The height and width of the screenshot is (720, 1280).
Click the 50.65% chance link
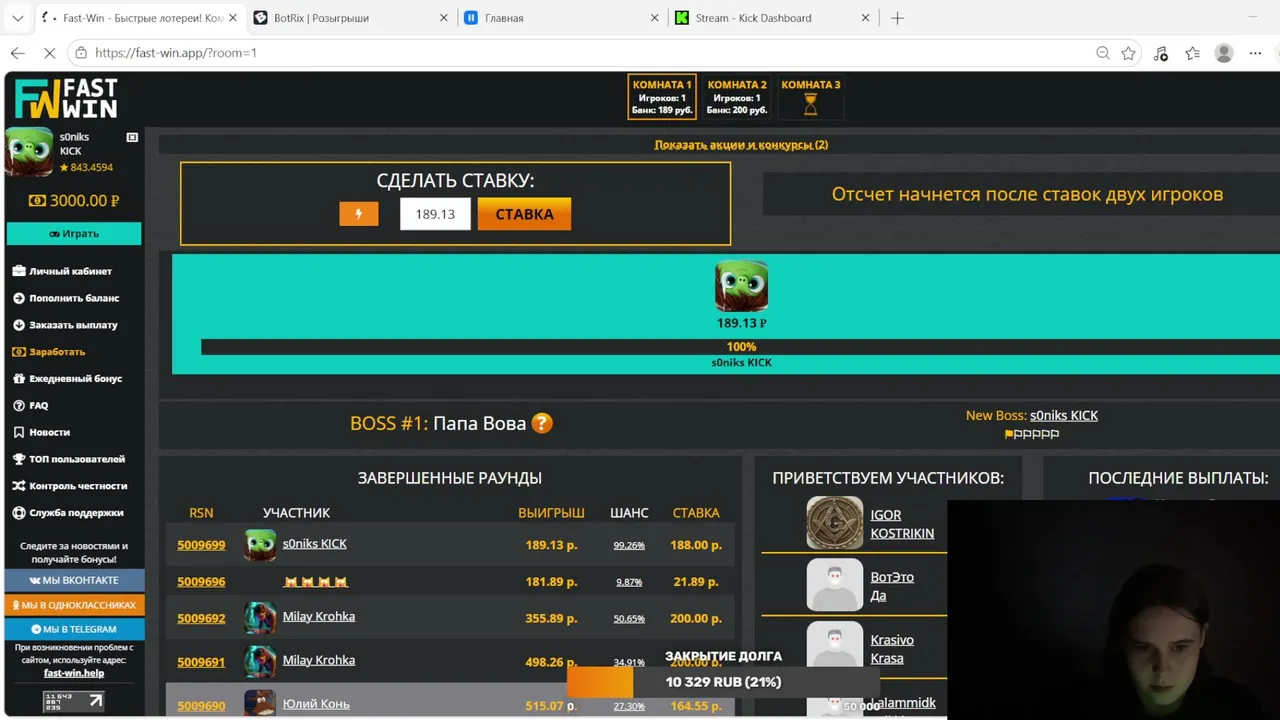pos(629,619)
